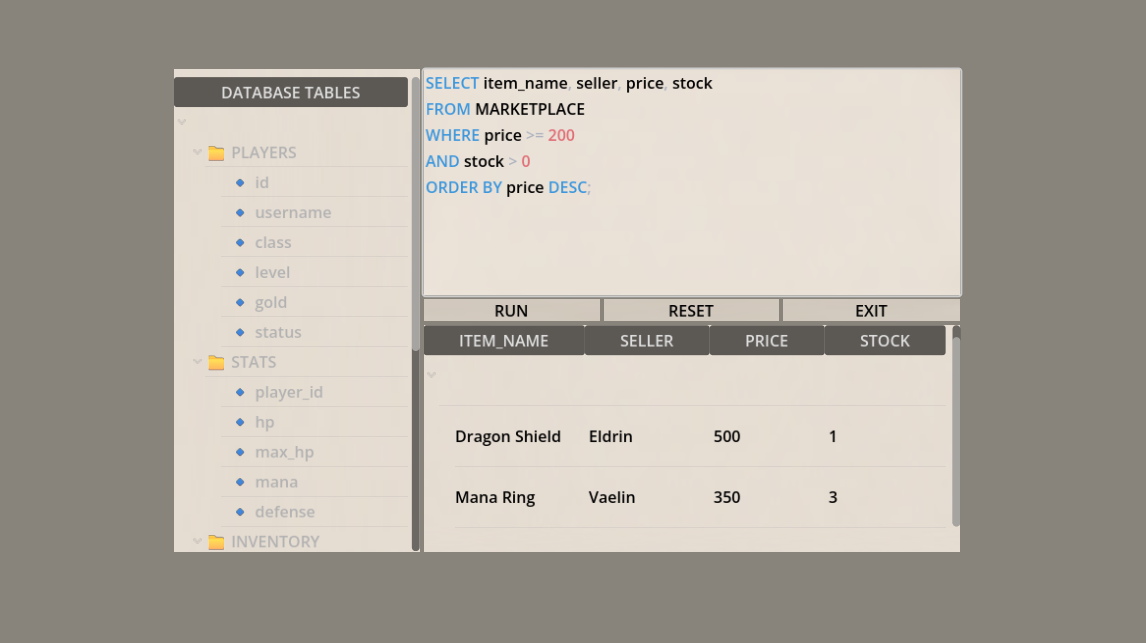Click stock value 1 for Dragon Shield
This screenshot has width=1146, height=643.
pyautogui.click(x=832, y=436)
